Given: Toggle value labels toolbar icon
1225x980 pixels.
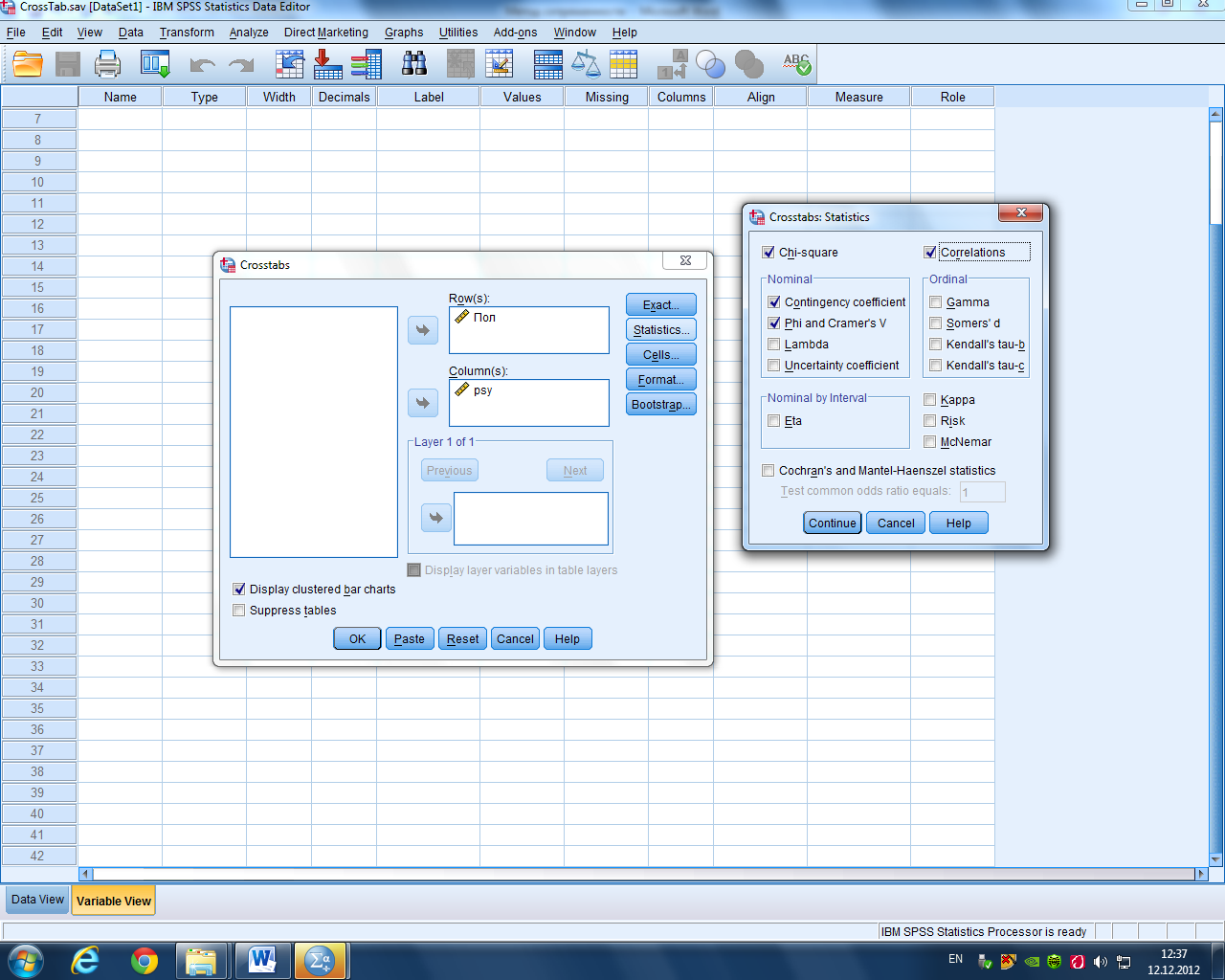Looking at the screenshot, I should tap(673, 64).
